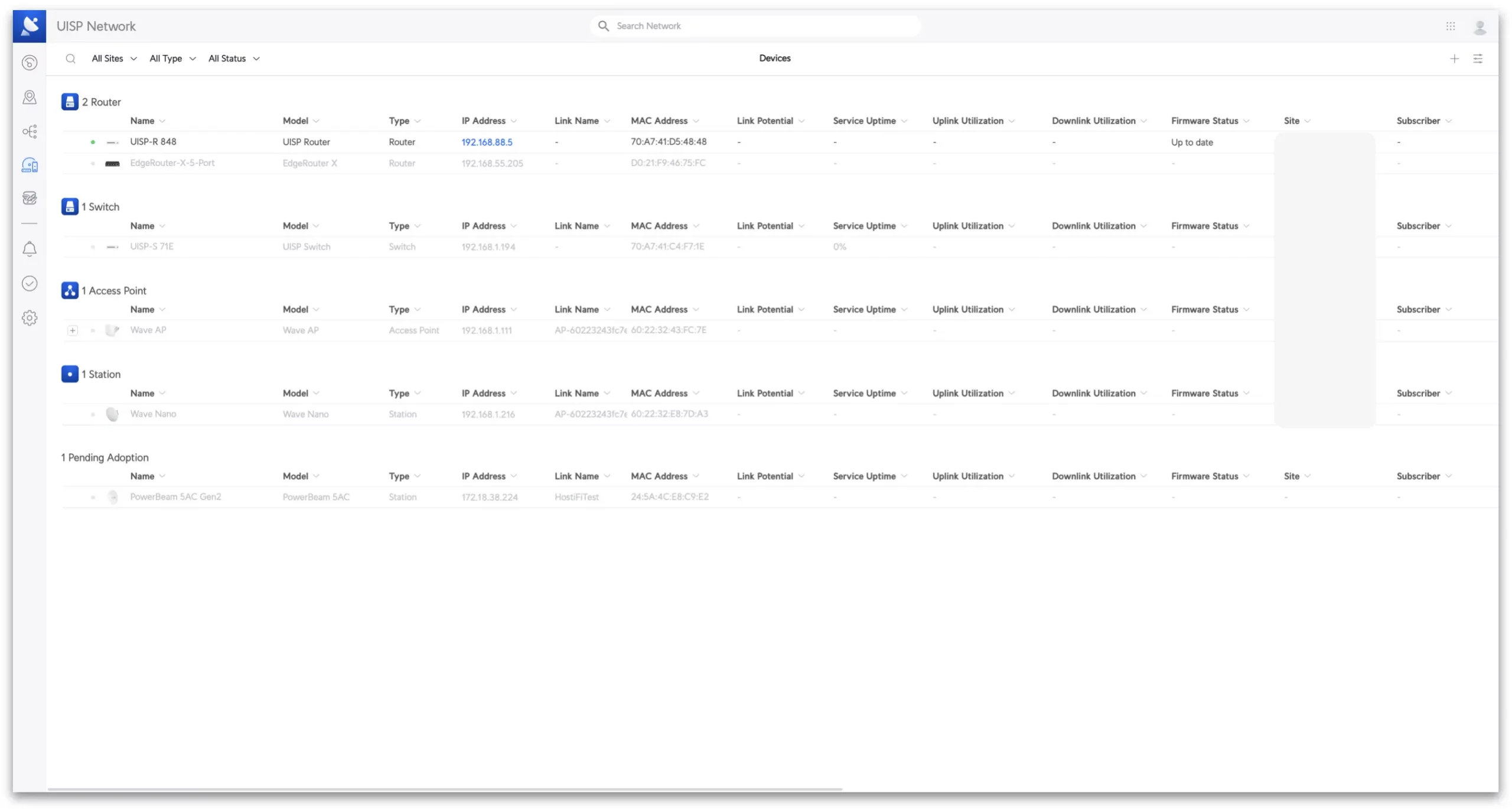Open the All Type filter dropdown
The width and height of the screenshot is (1512, 809).
tap(172, 59)
